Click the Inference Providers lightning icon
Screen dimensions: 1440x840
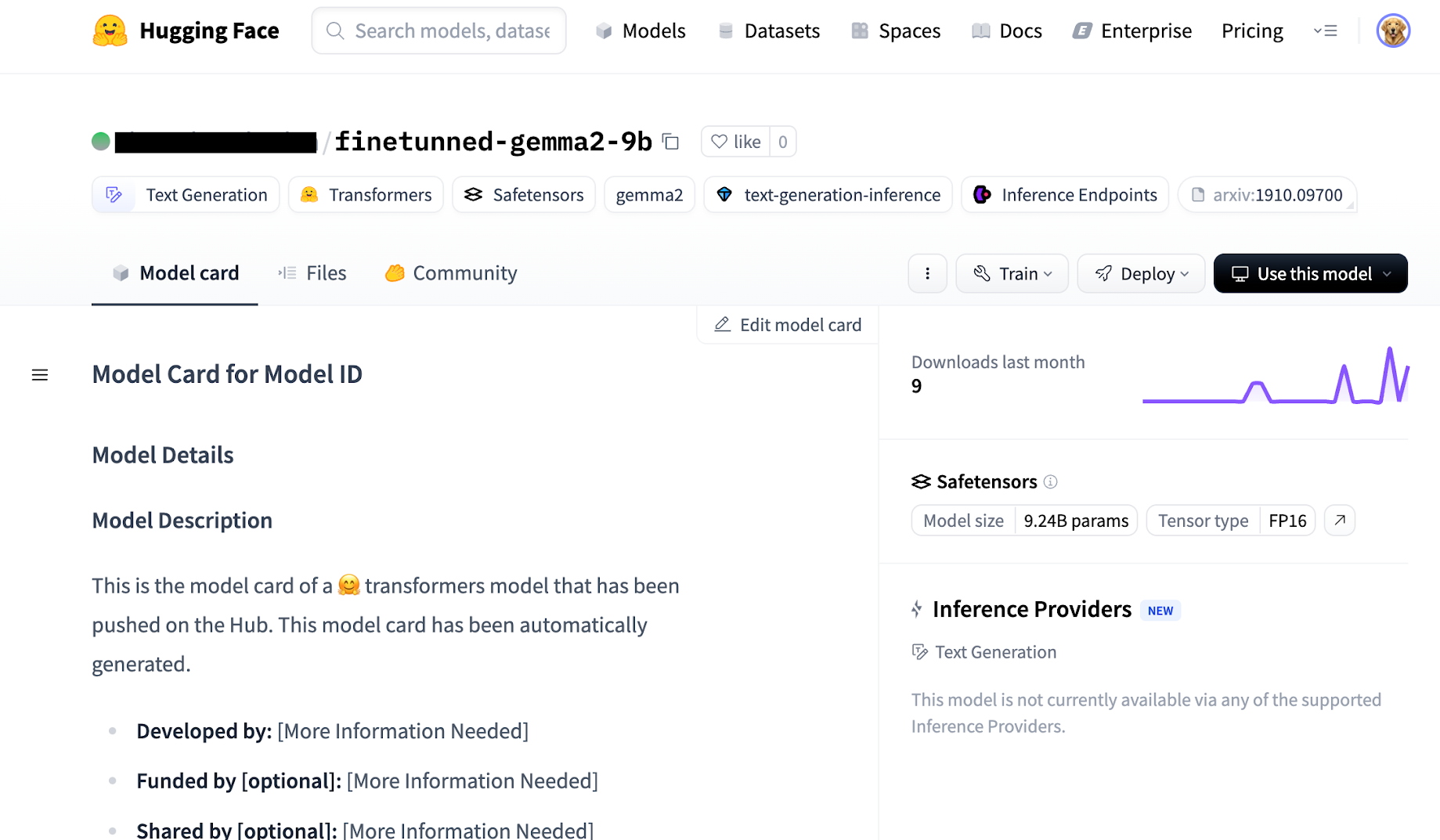coord(917,609)
